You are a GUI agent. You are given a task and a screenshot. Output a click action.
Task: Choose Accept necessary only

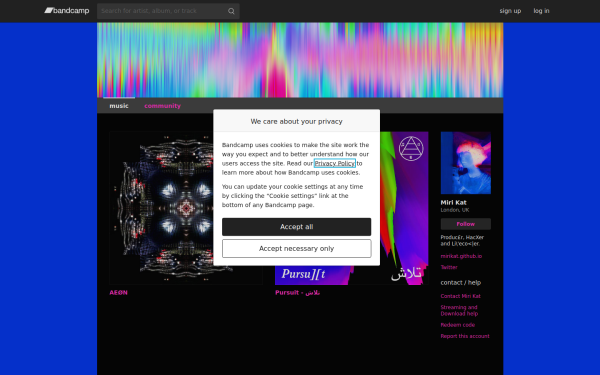coord(296,249)
